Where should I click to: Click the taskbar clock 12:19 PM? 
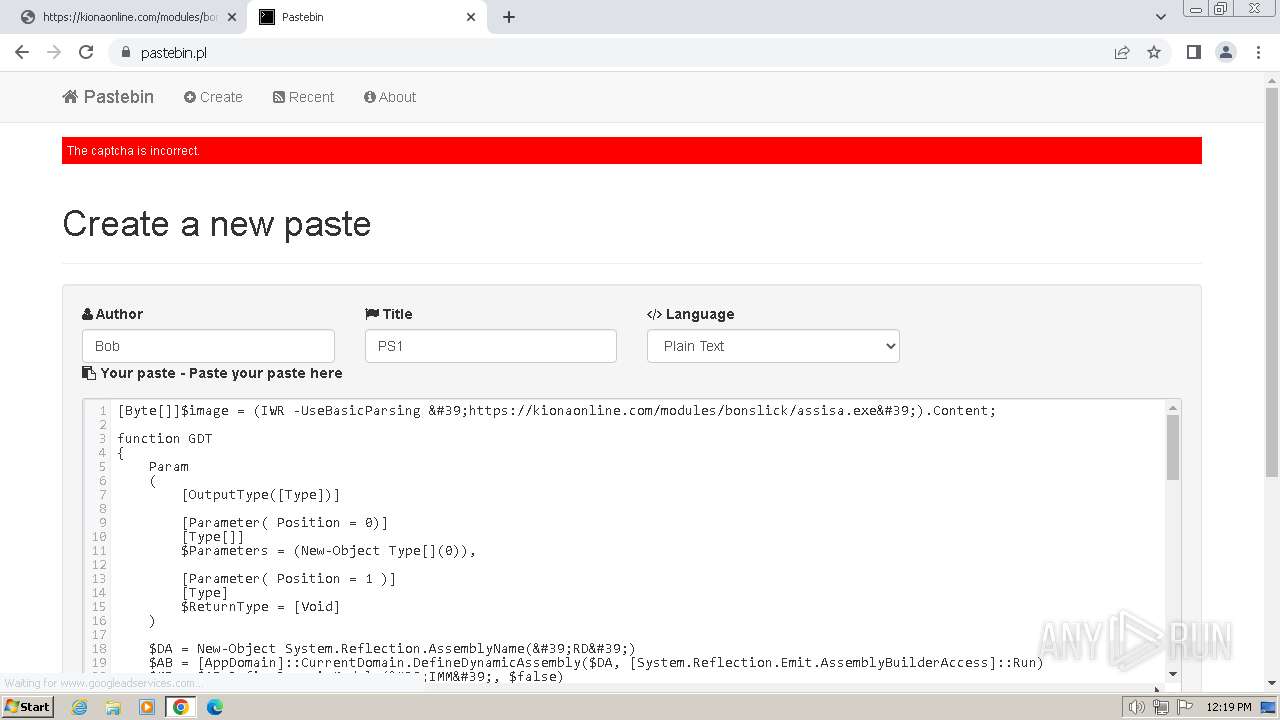[x=1229, y=707]
